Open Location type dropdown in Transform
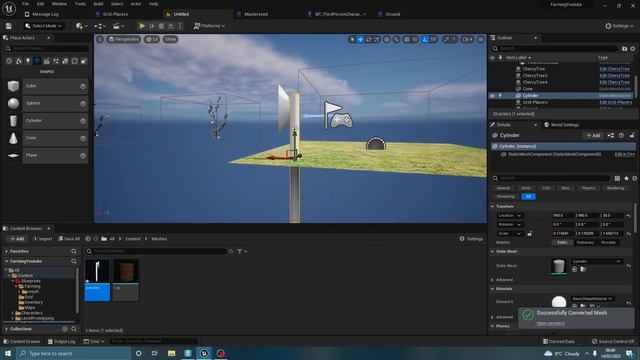This screenshot has width=640, height=360. tap(509, 216)
